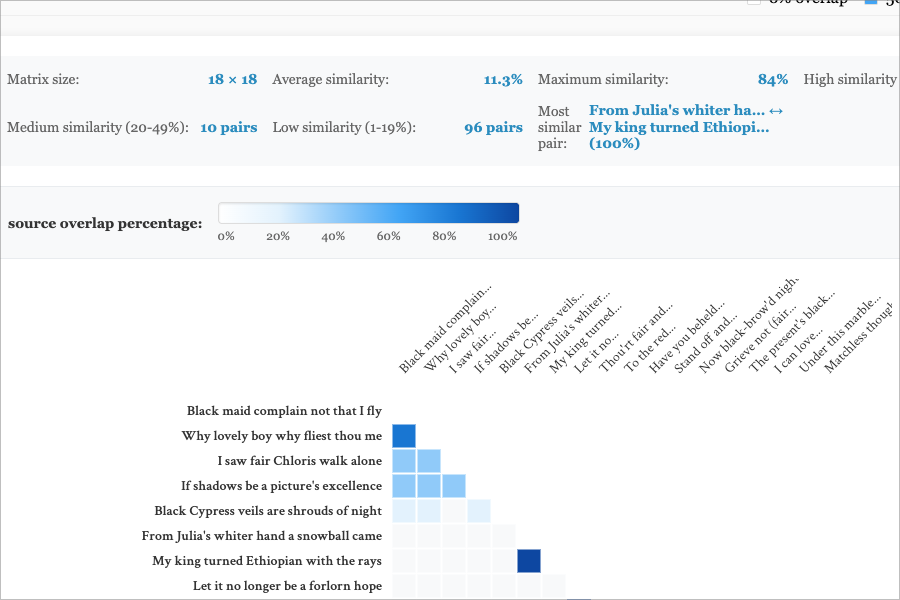Click the dark blue cell in the Why lovely boy row
Screen dimensions: 900x600
pyautogui.click(x=403, y=436)
